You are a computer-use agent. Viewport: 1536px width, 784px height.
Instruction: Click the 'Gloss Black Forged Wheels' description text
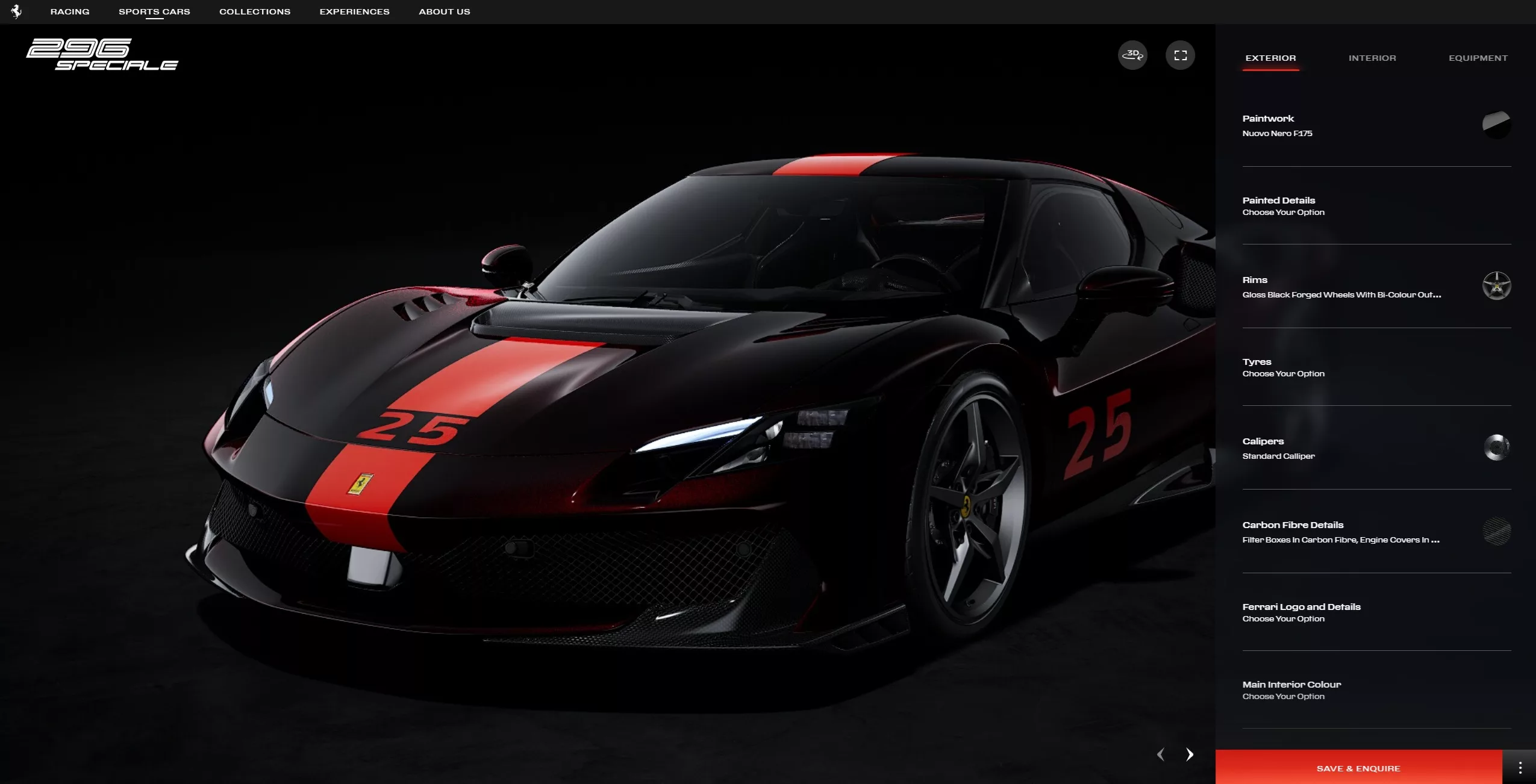click(1341, 294)
